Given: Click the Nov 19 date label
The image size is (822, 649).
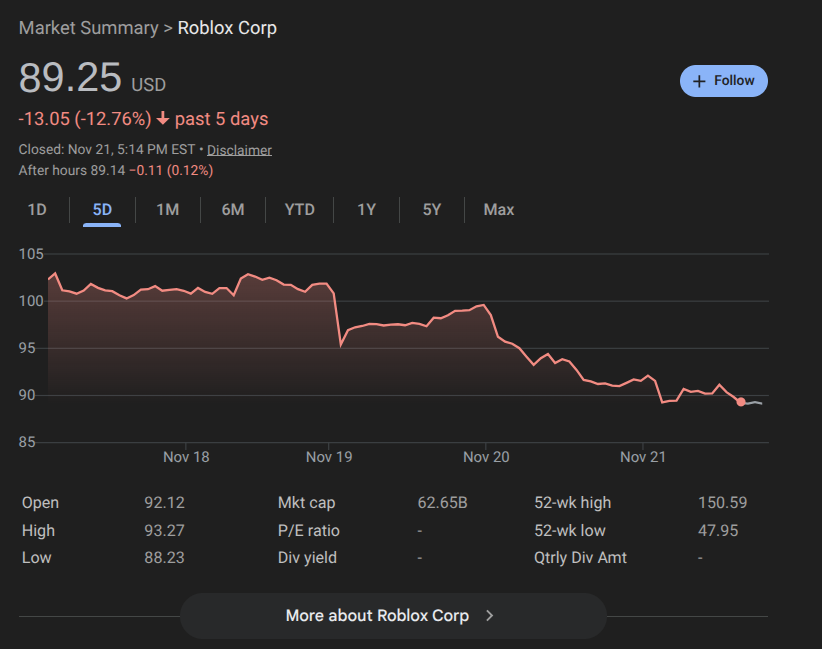Looking at the screenshot, I should click(329, 457).
